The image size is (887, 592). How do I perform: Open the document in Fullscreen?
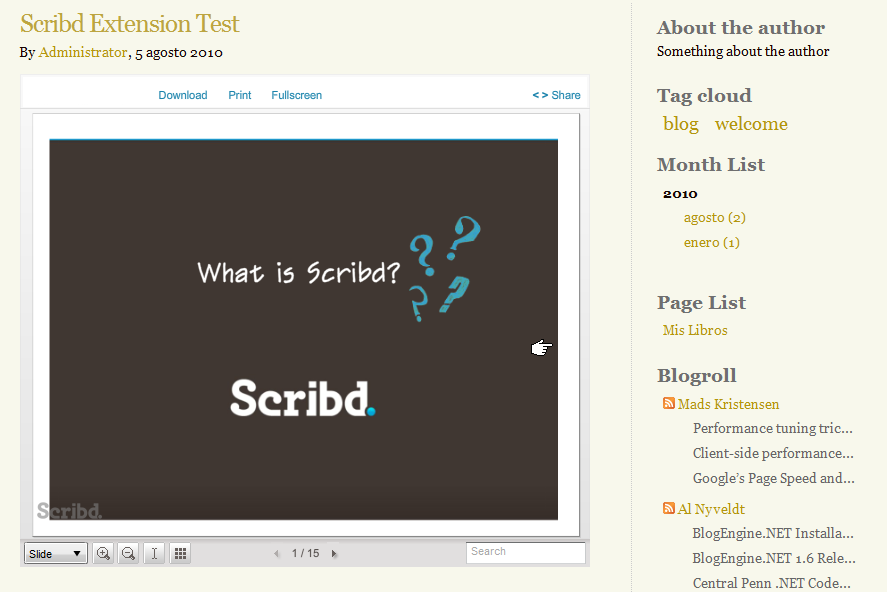point(296,95)
